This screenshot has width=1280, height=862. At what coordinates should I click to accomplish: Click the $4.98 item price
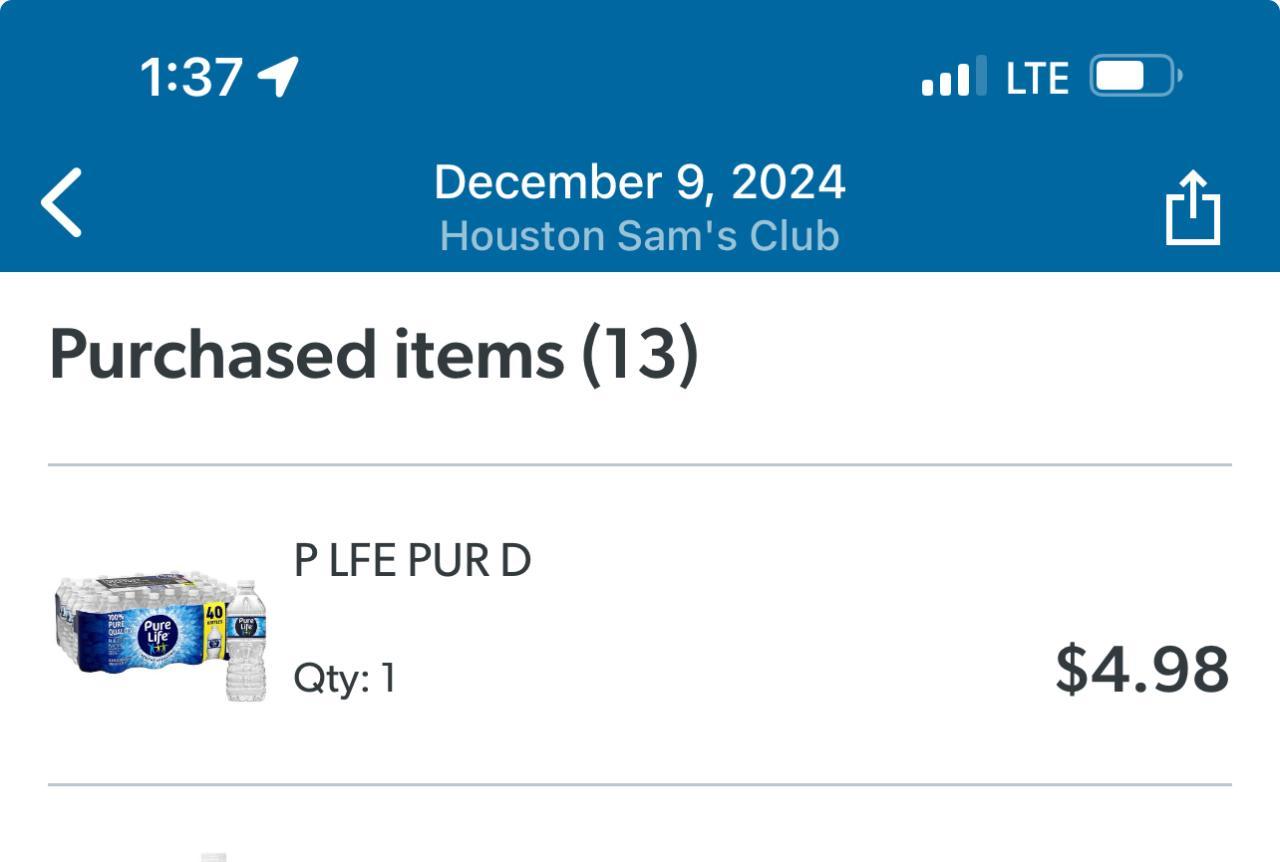coord(1142,670)
